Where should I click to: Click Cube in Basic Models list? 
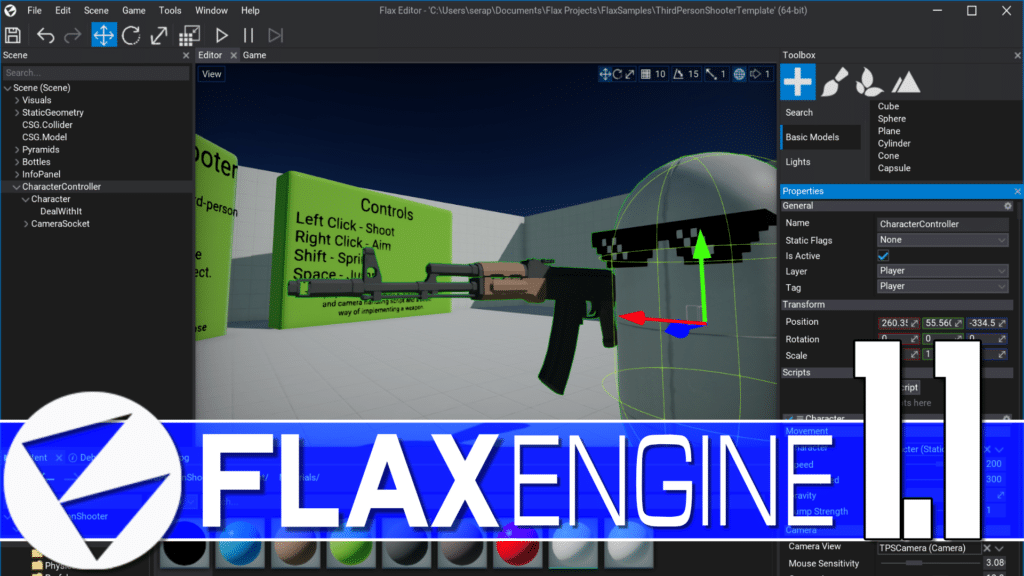click(x=888, y=106)
